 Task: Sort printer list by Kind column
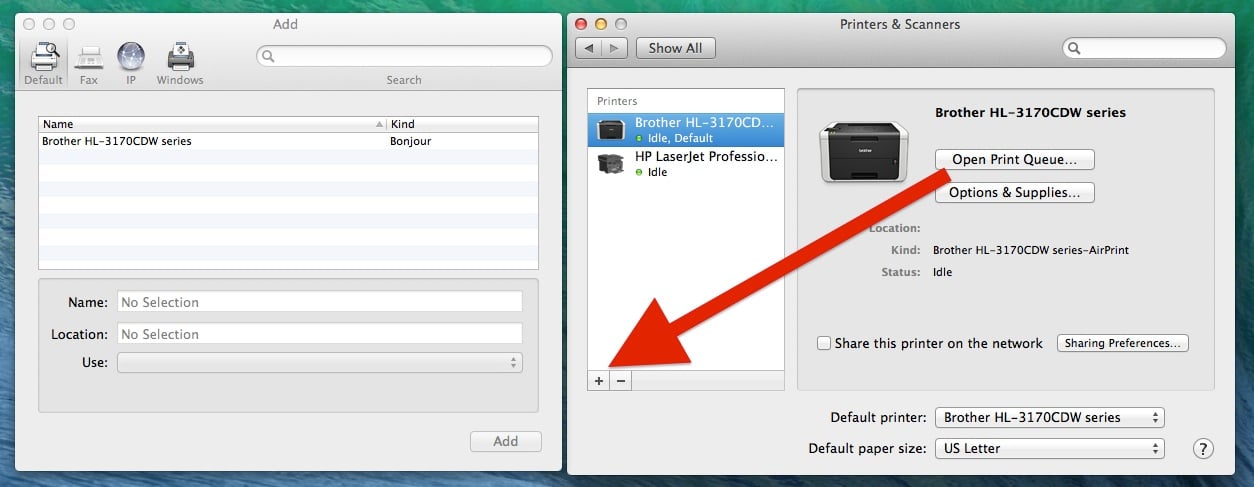[x=463, y=124]
